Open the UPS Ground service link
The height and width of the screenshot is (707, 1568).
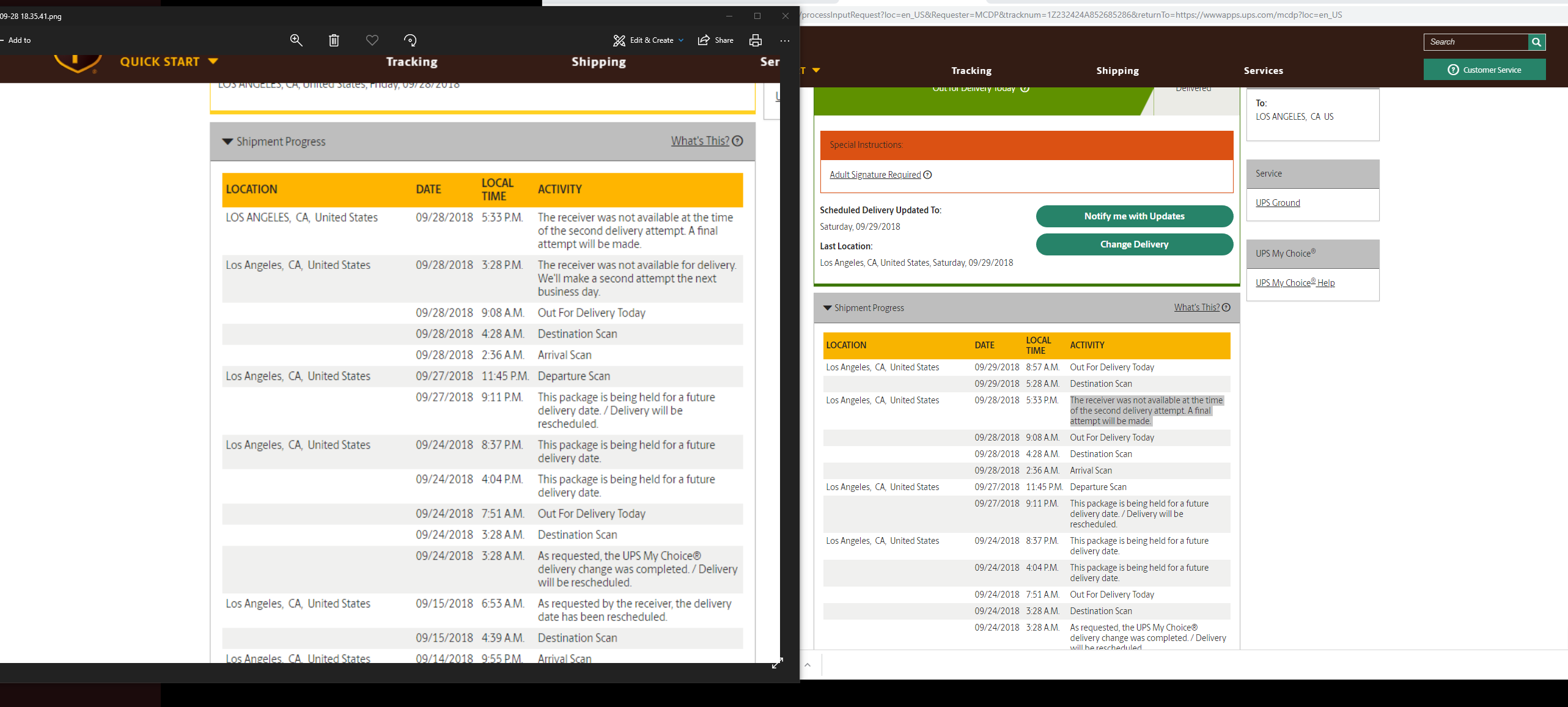click(1278, 203)
